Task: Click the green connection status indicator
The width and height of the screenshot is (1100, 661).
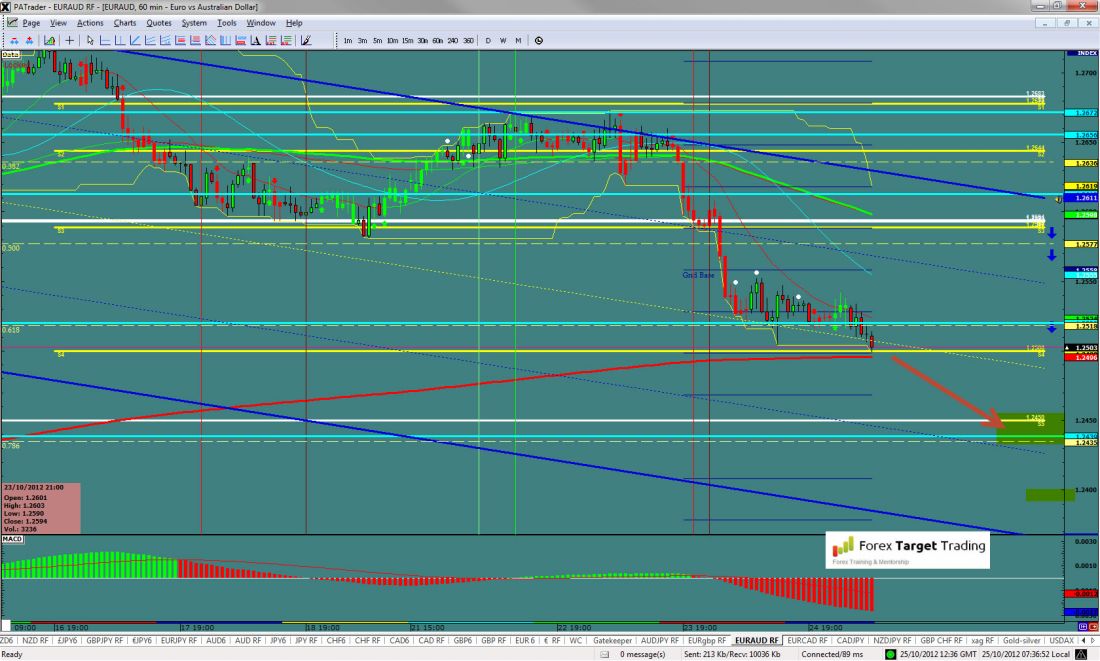Action: pyautogui.click(x=891, y=654)
